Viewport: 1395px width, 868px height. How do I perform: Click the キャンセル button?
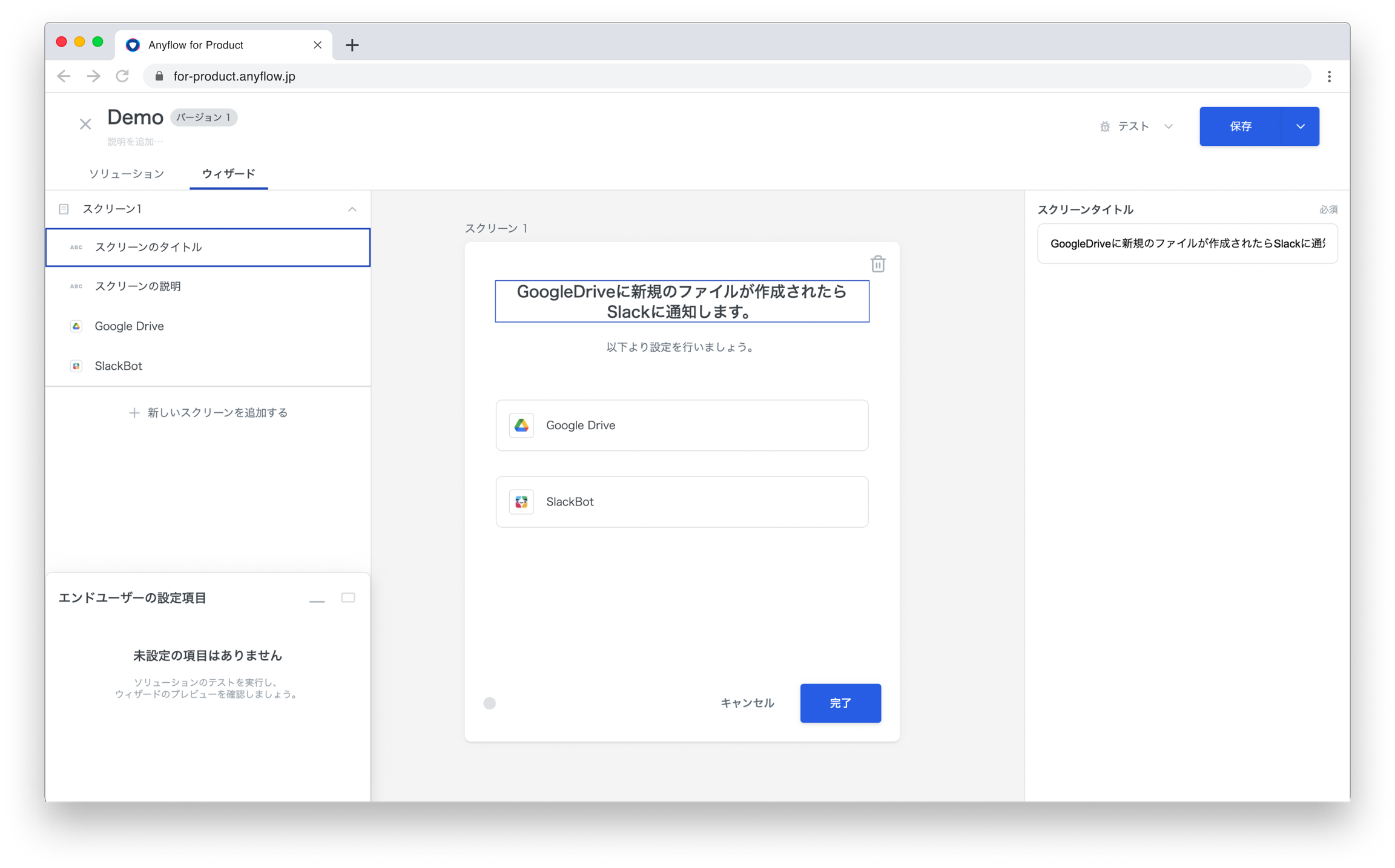(x=747, y=703)
